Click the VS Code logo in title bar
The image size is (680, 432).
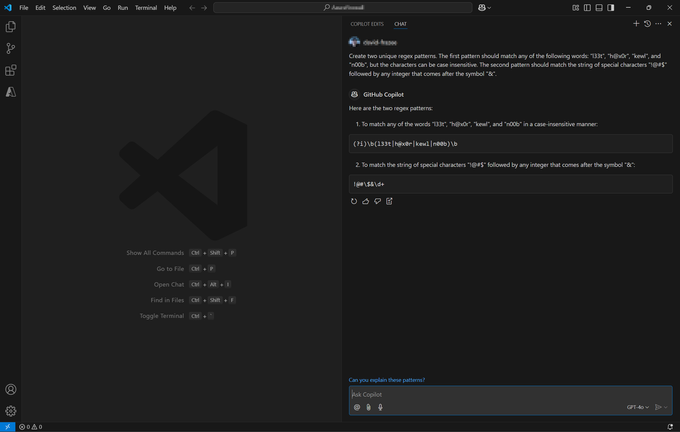point(8,8)
